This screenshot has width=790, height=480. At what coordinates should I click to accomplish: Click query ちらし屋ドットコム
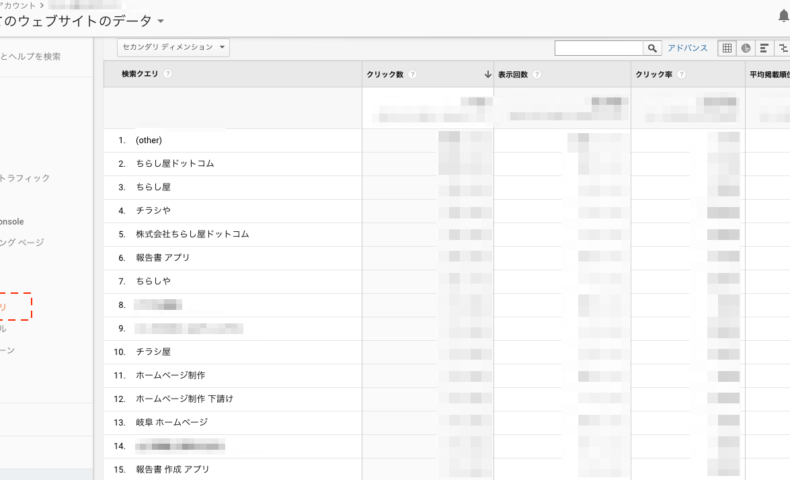(x=175, y=163)
